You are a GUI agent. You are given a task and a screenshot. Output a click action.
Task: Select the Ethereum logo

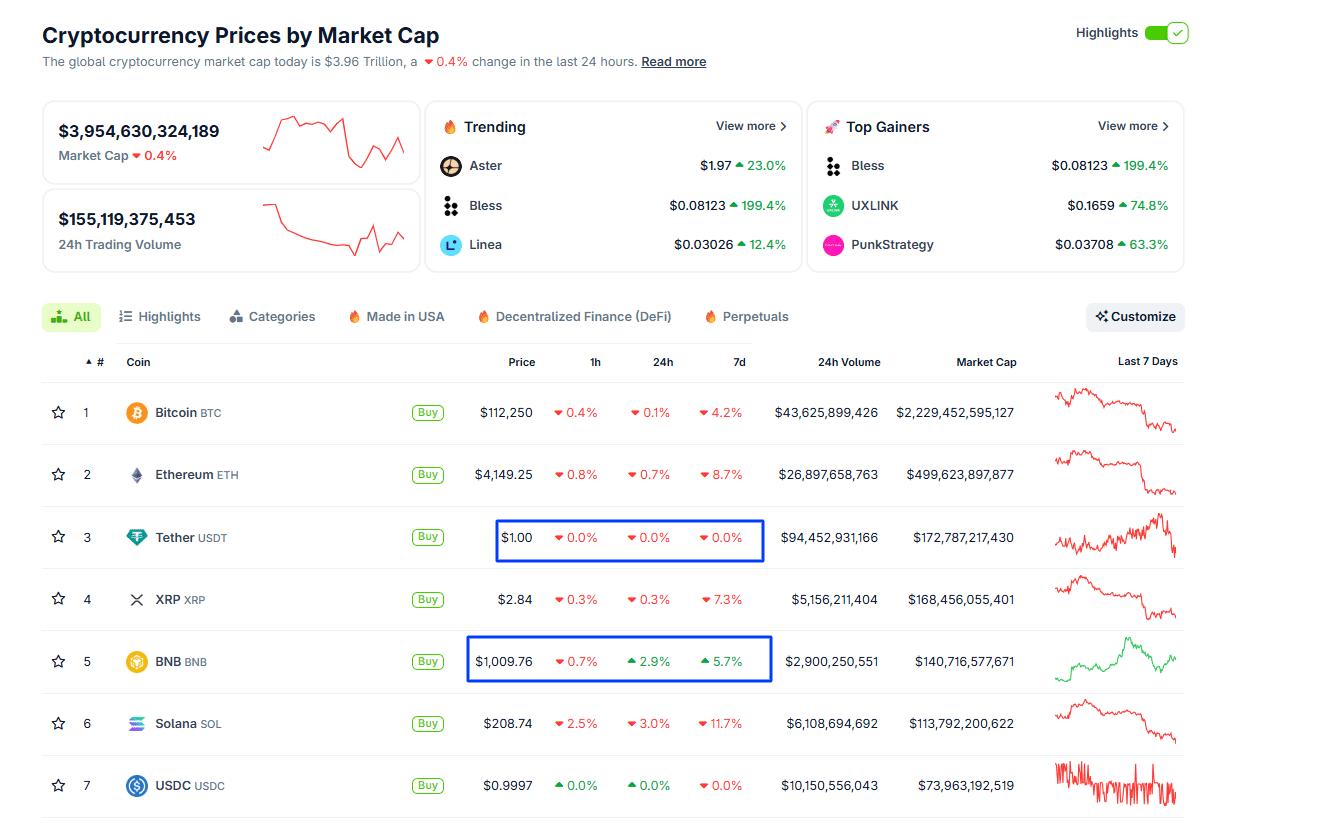136,474
